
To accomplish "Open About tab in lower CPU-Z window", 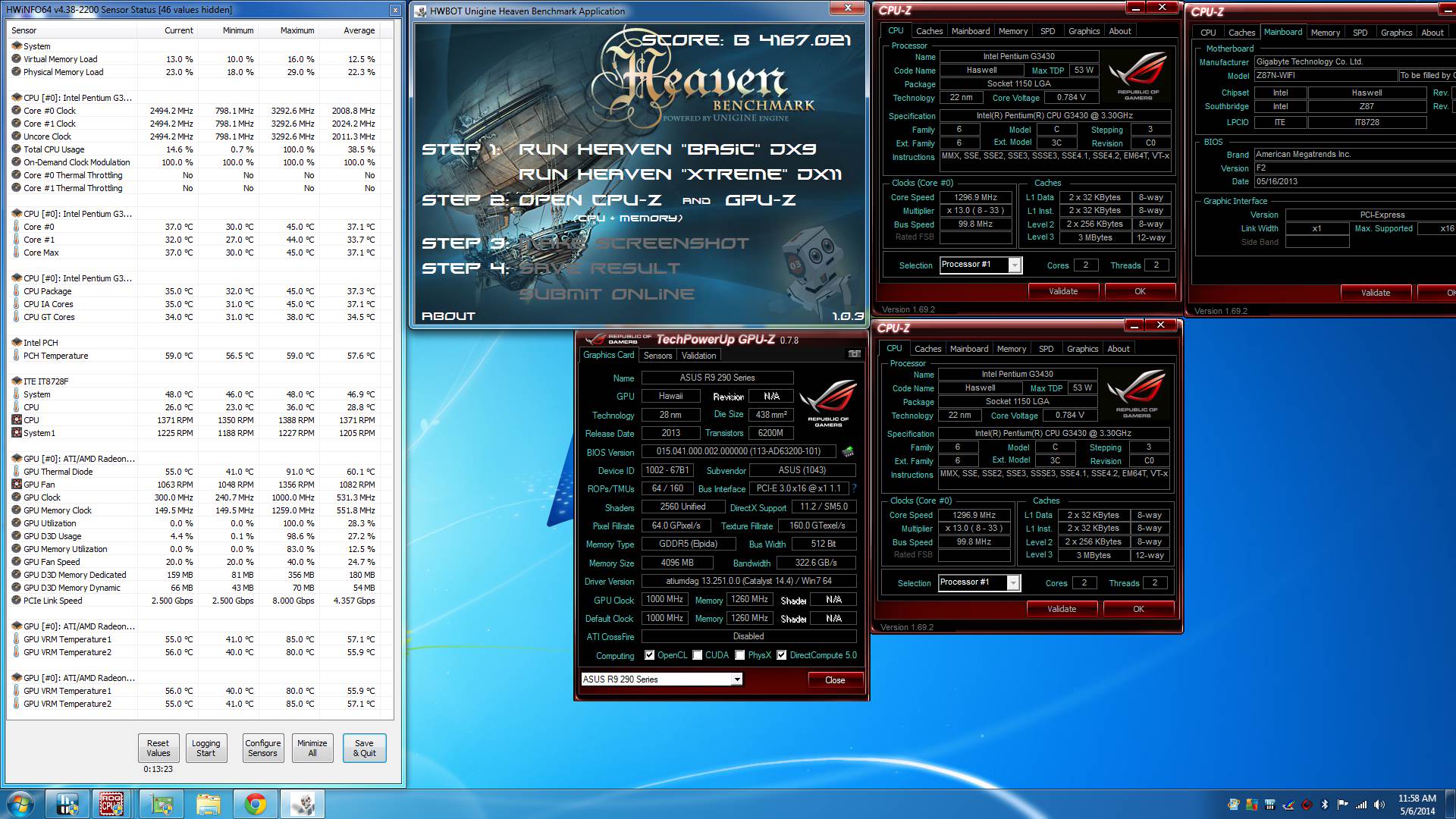I will point(1119,349).
